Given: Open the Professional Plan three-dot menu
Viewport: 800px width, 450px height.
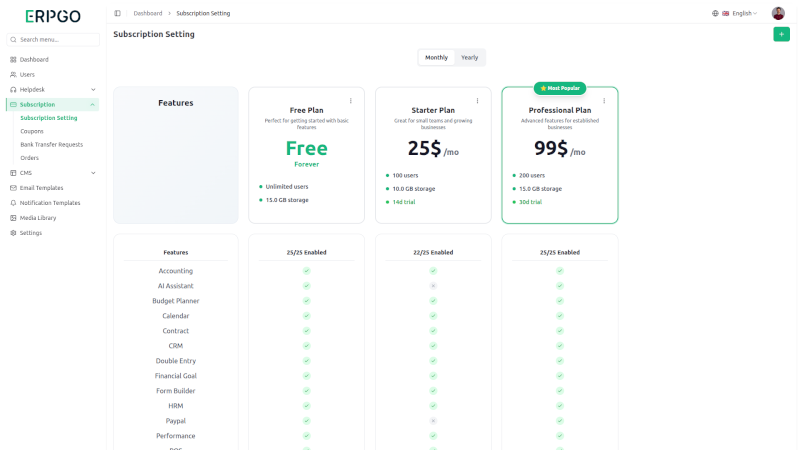Looking at the screenshot, I should point(604,100).
